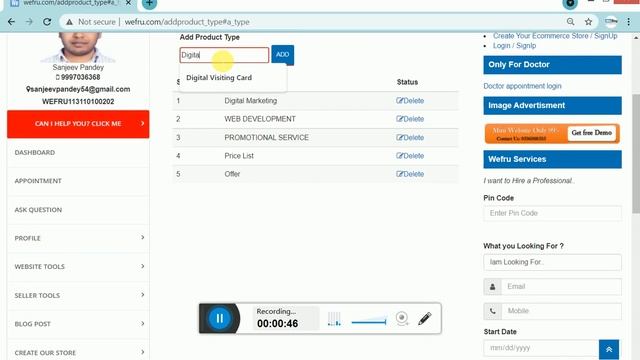Open the zoom magnifier icon in address bar
Image resolution: width=640 pixels, height=360 pixels.
(x=570, y=22)
